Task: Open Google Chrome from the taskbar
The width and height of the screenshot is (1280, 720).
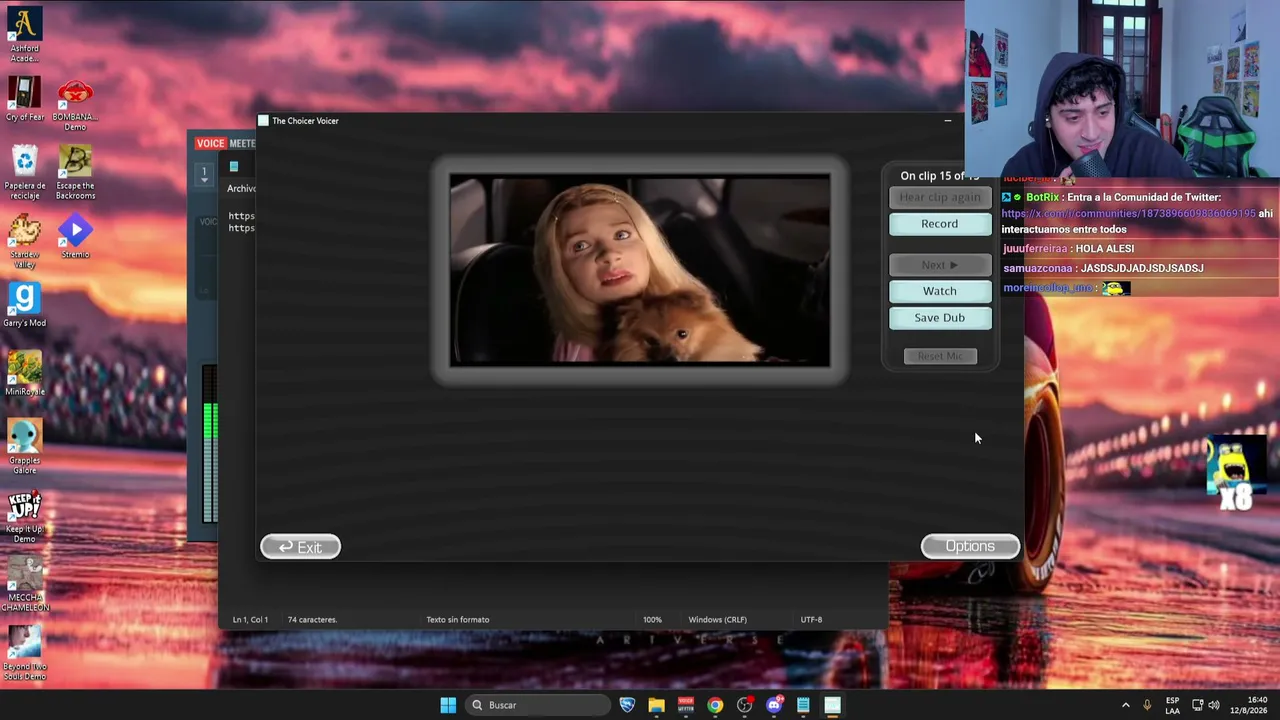Action: (x=715, y=705)
